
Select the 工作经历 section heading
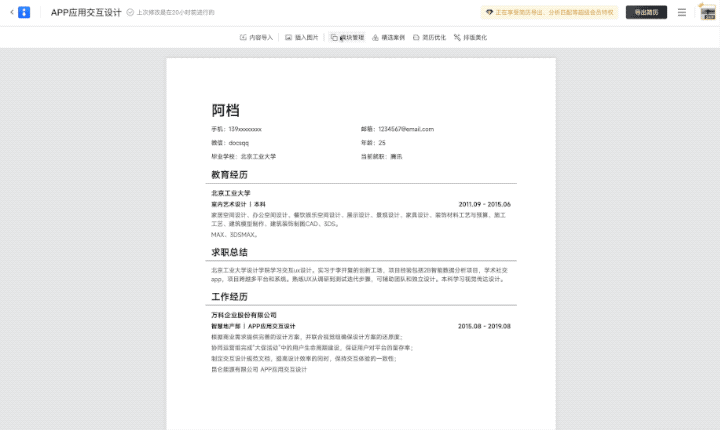click(x=230, y=297)
